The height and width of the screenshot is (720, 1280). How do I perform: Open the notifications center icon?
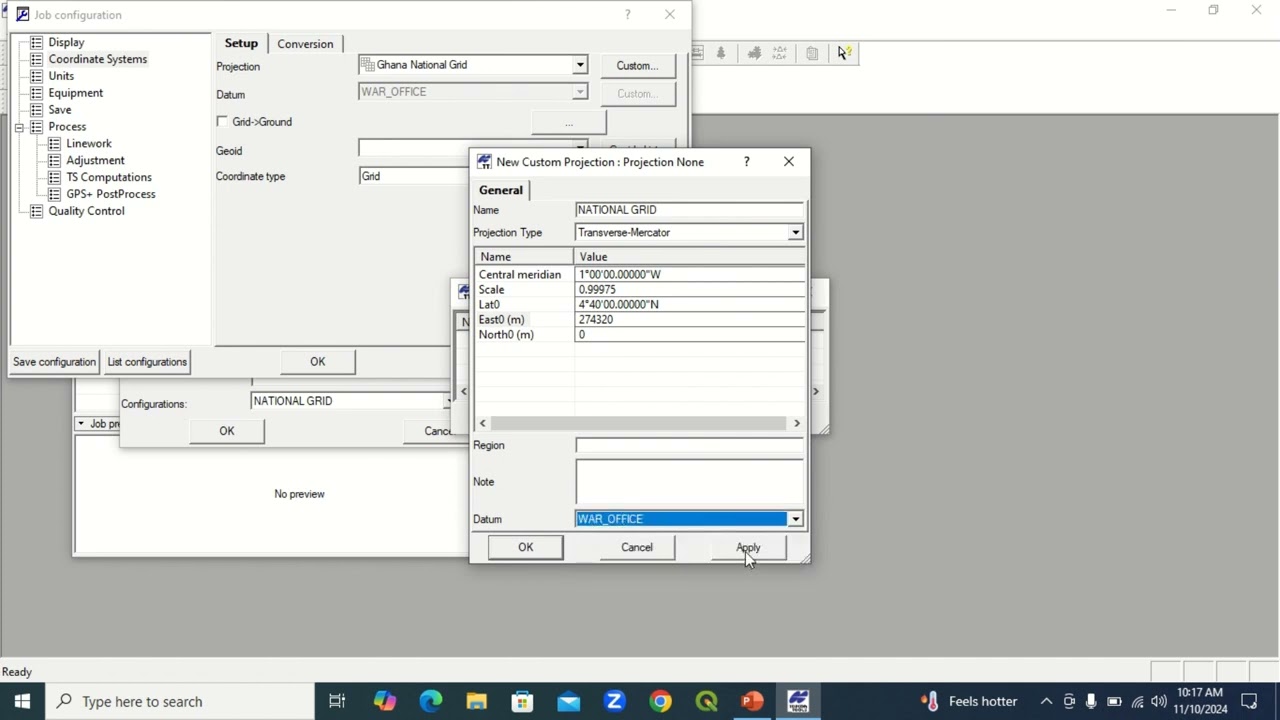tap(1249, 701)
